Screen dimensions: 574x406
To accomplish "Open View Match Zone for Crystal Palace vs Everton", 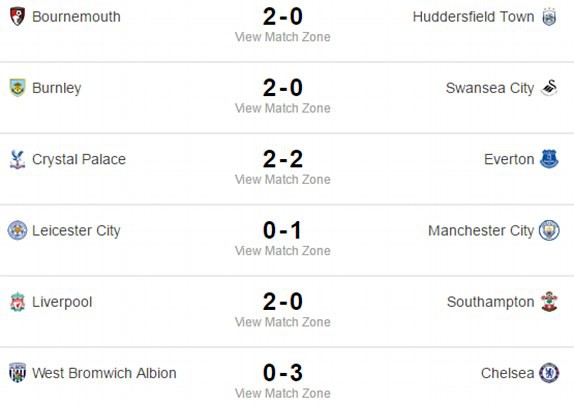I will tap(283, 180).
